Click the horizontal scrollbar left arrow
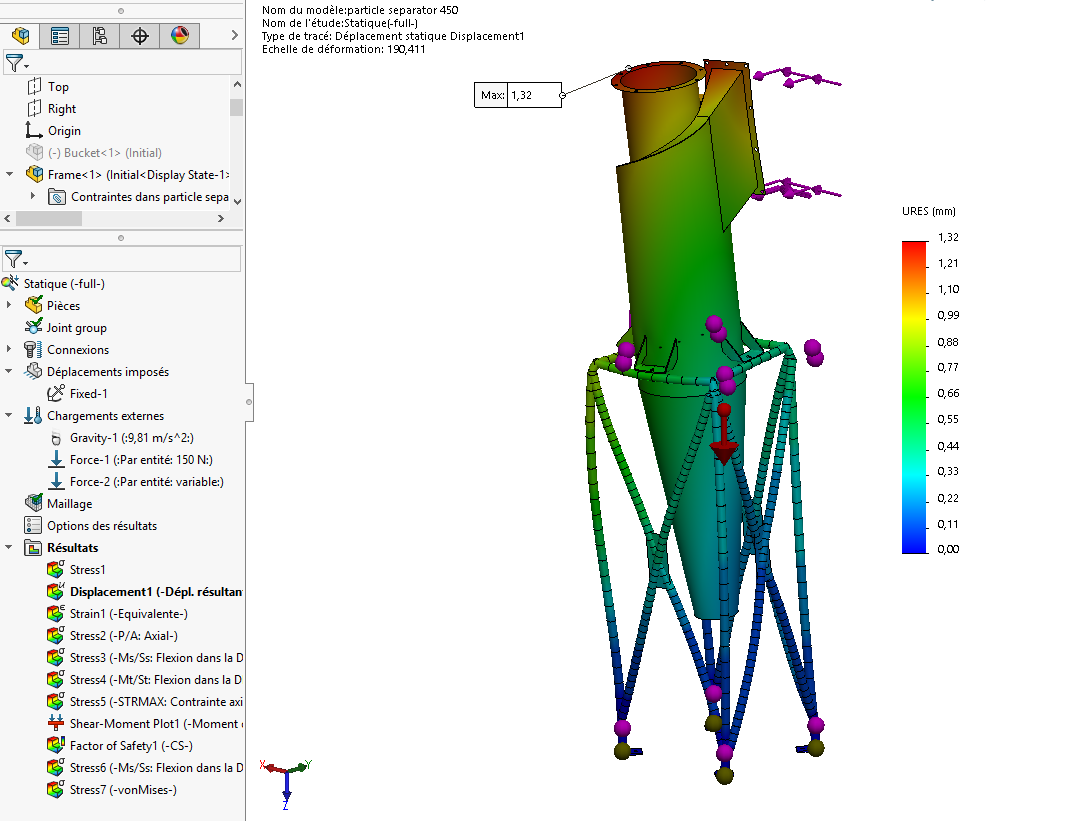The height and width of the screenshot is (821, 1080). pyautogui.click(x=8, y=218)
